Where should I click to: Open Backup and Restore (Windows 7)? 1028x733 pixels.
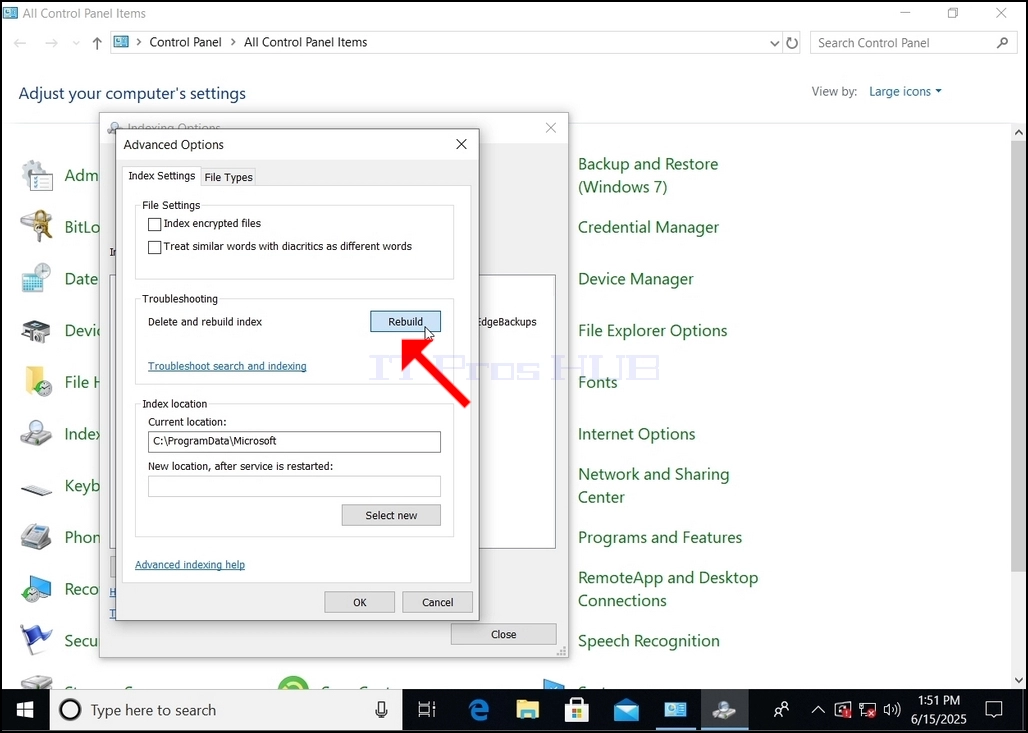click(x=648, y=176)
